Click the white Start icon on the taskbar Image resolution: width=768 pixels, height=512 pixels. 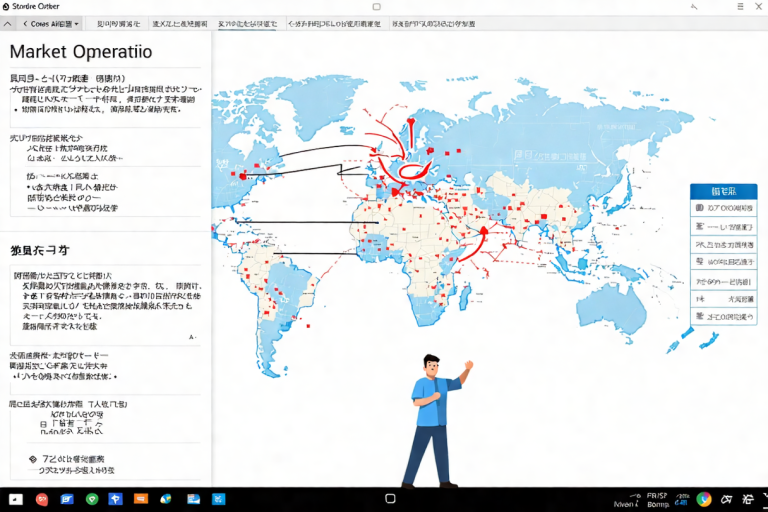pyautogui.click(x=16, y=499)
